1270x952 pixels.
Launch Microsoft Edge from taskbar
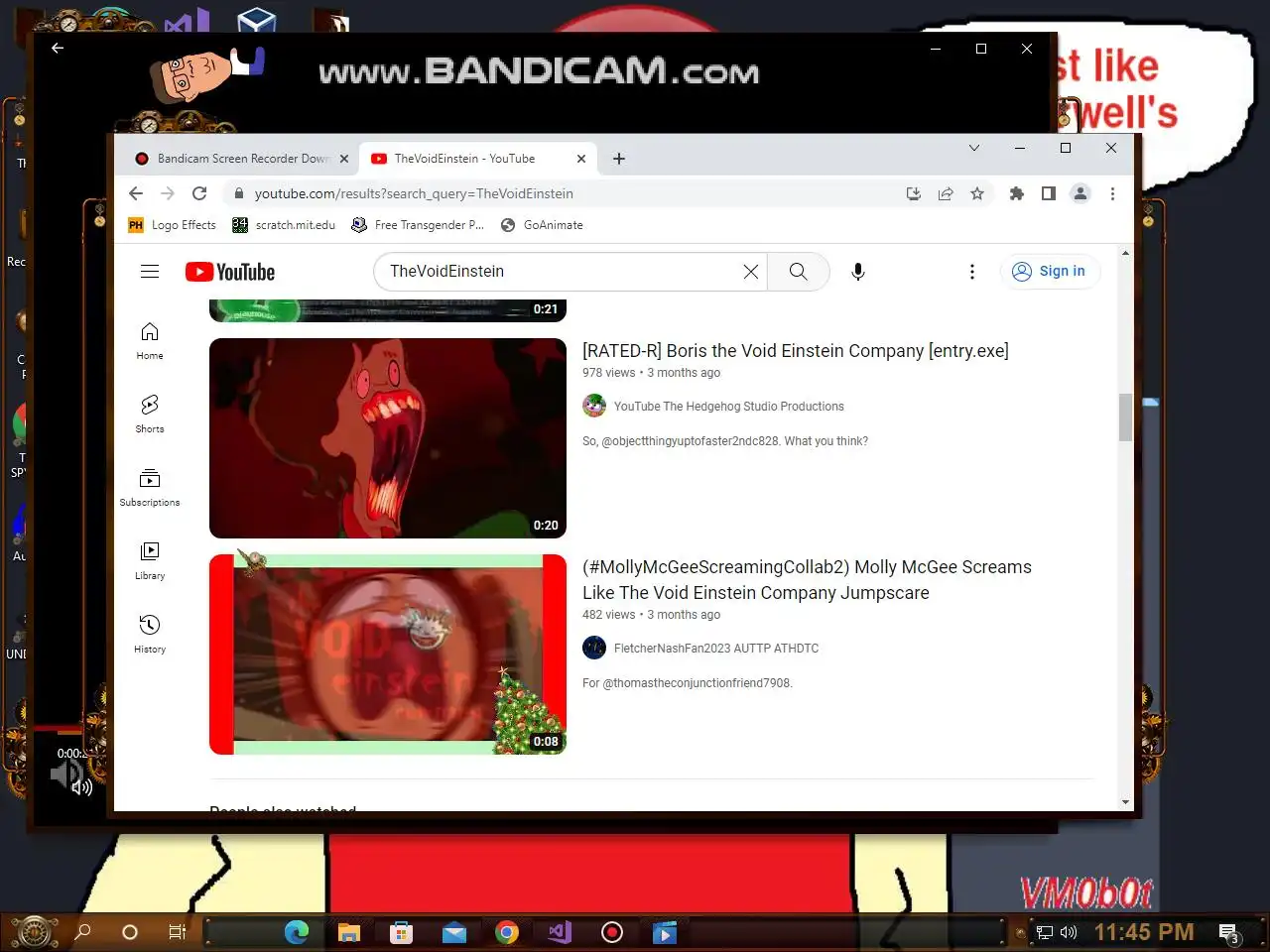(297, 932)
